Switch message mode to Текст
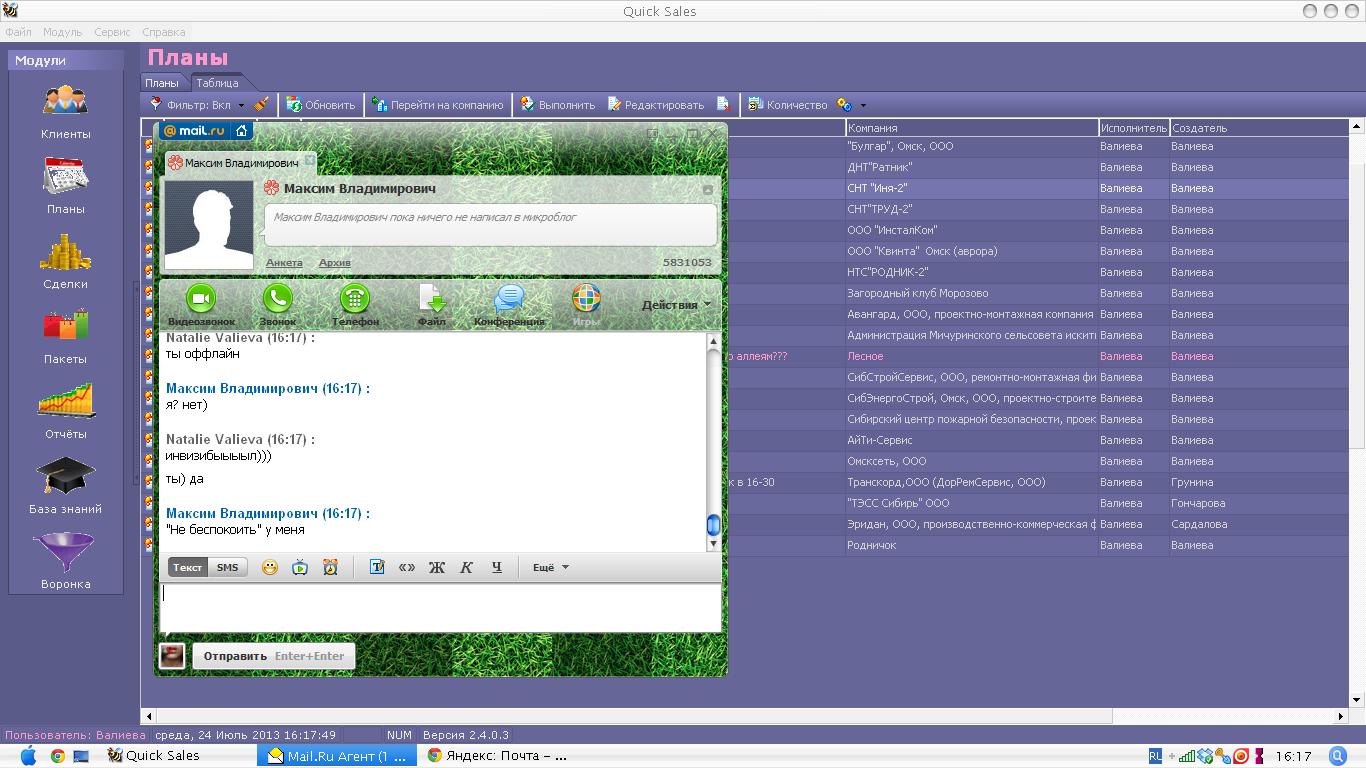This screenshot has width=1366, height=768. (x=188, y=567)
